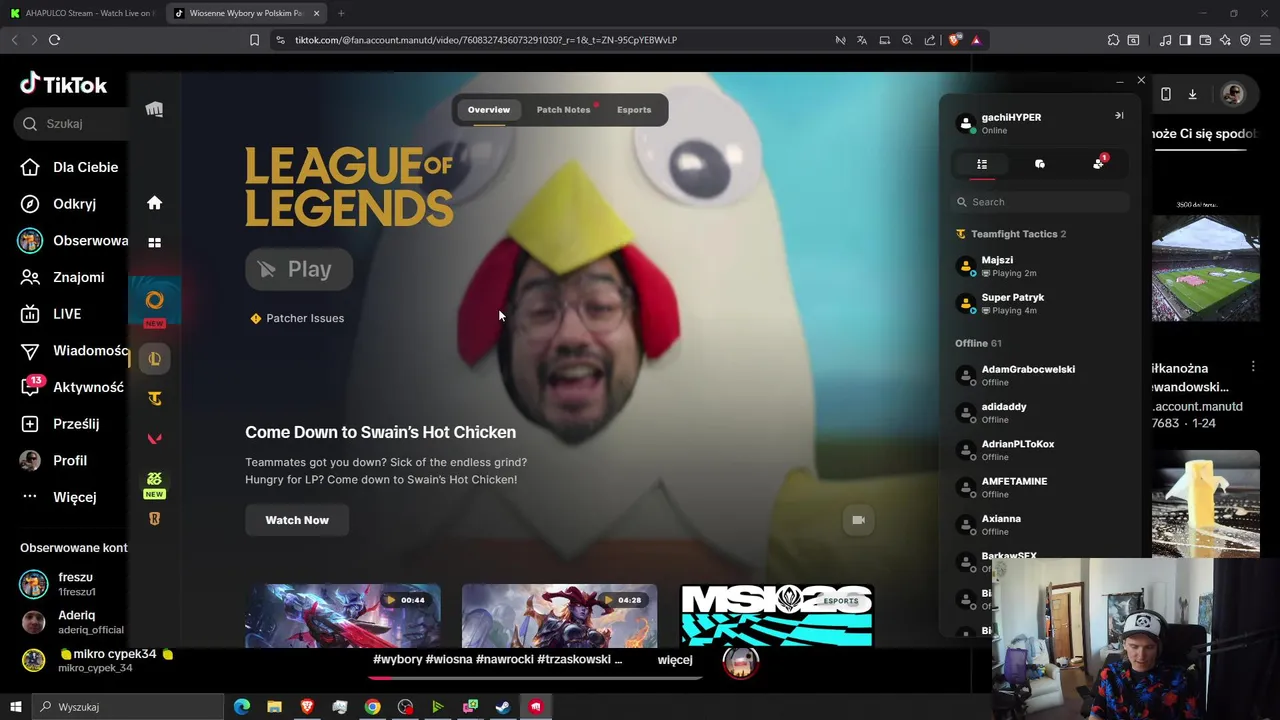The width and height of the screenshot is (1280, 720).
Task: Open TikTok Znajomi page
Action: [x=64, y=277]
